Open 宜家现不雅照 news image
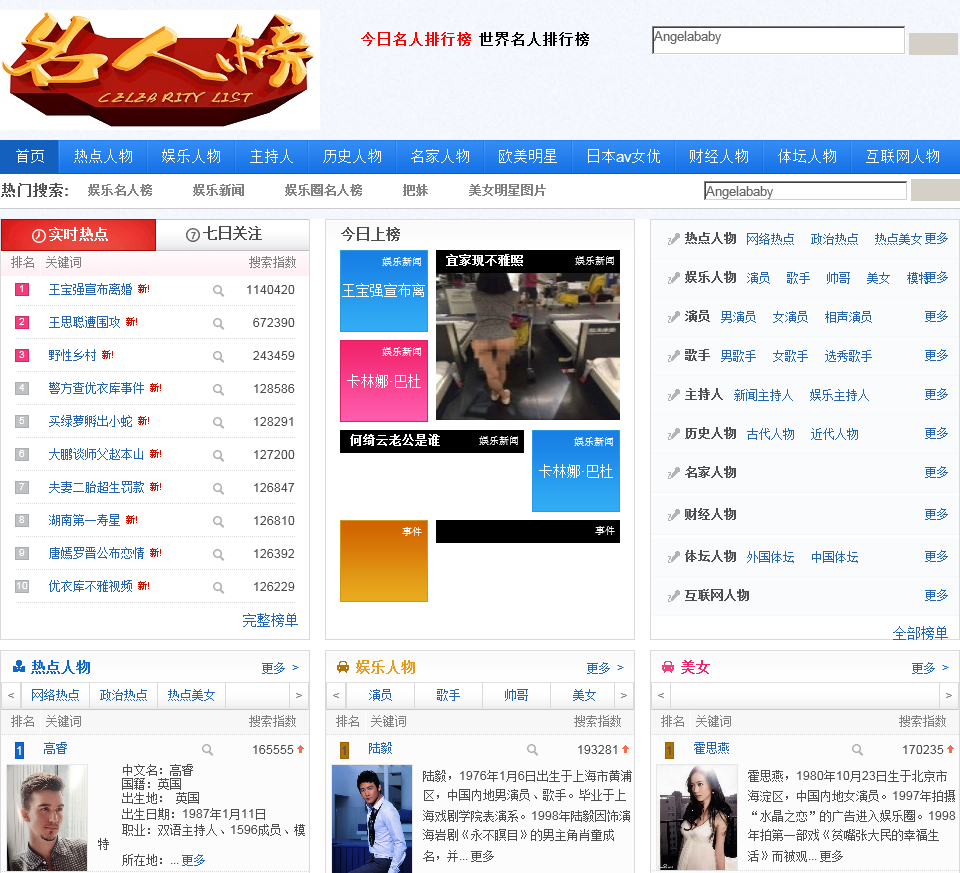Screen dimensions: 960x873 [528, 335]
